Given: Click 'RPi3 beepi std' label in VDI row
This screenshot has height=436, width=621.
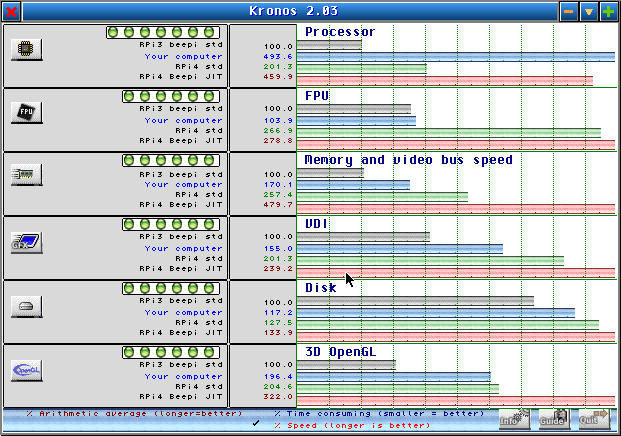Looking at the screenshot, I should 181,236.
